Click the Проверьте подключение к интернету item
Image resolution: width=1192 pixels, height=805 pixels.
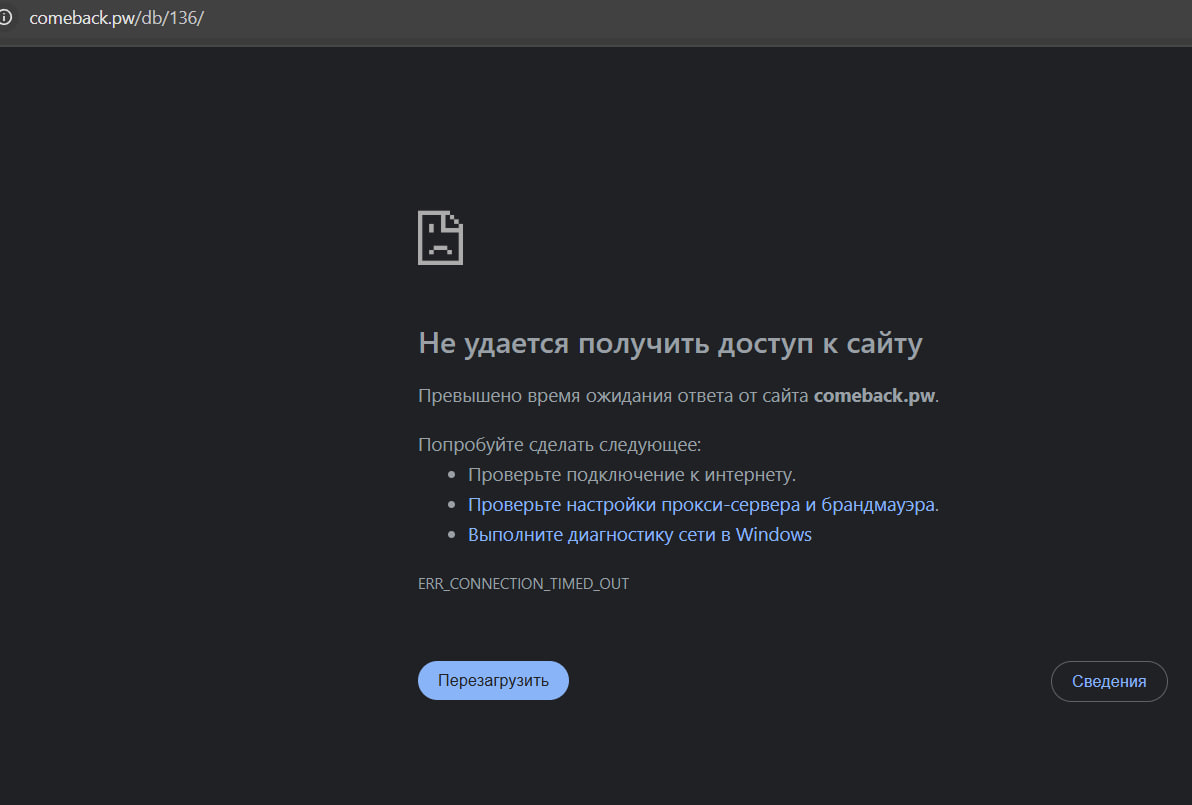coord(631,475)
